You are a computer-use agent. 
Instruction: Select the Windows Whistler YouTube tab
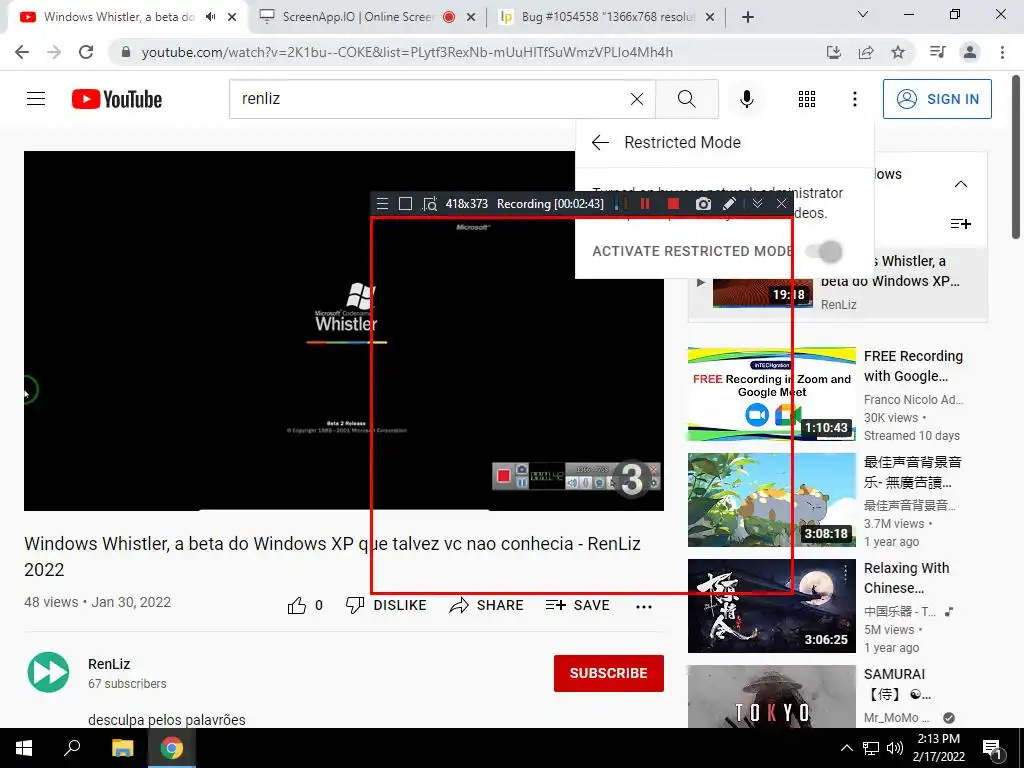tap(119, 17)
